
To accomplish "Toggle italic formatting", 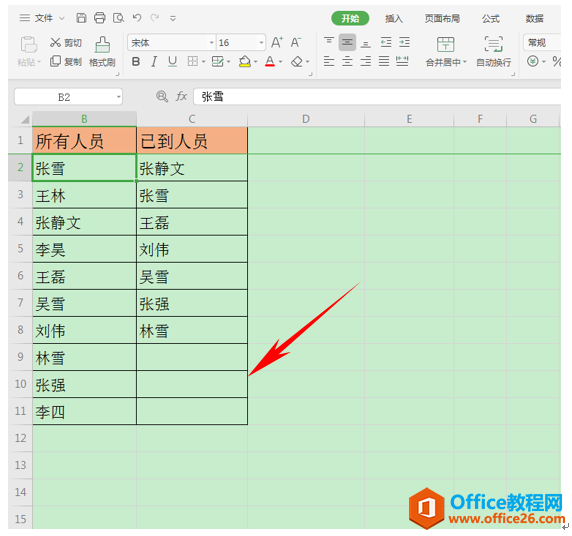I will pos(154,62).
